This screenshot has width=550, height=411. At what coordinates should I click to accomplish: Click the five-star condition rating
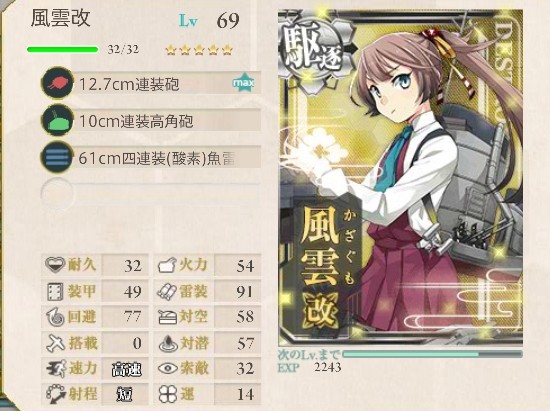pyautogui.click(x=199, y=50)
